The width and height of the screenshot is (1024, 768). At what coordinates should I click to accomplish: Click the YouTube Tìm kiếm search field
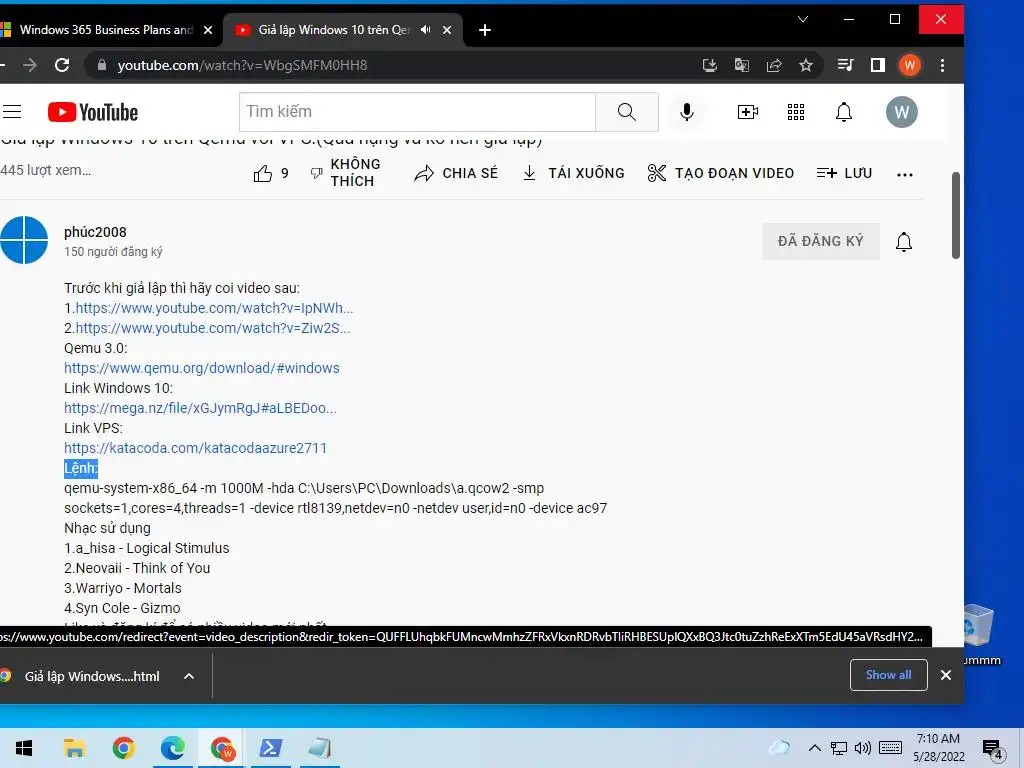tap(417, 112)
